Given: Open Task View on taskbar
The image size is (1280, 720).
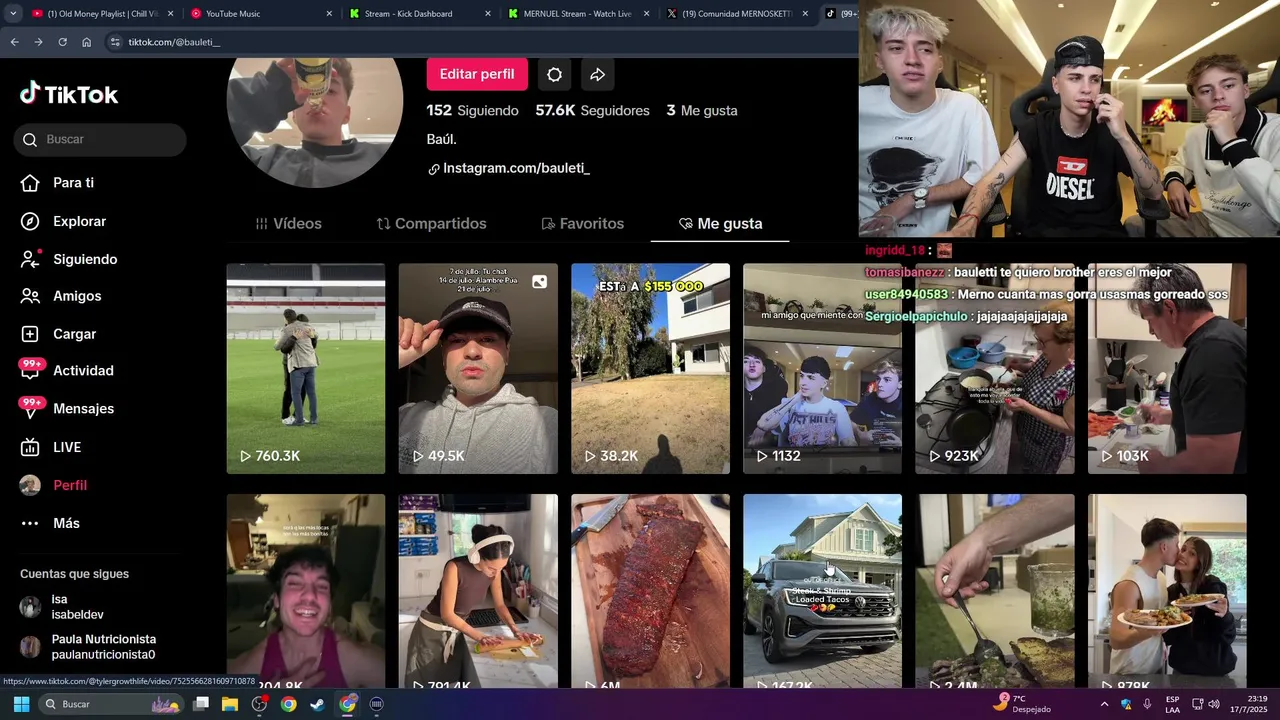Looking at the screenshot, I should (x=200, y=704).
